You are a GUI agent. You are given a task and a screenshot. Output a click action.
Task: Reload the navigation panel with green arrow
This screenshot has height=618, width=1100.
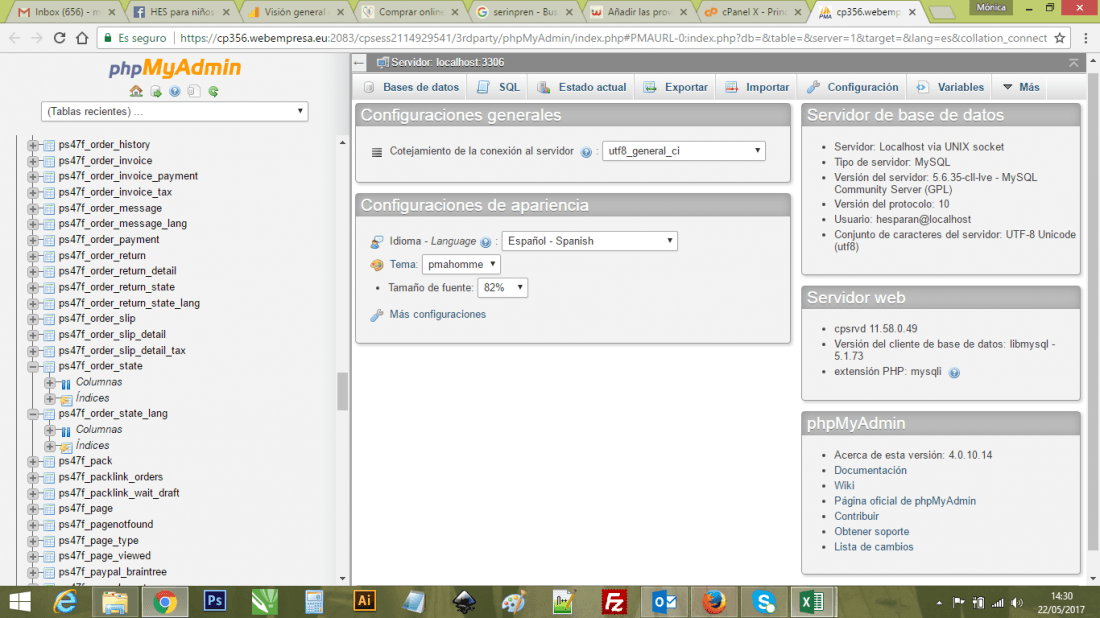click(213, 91)
